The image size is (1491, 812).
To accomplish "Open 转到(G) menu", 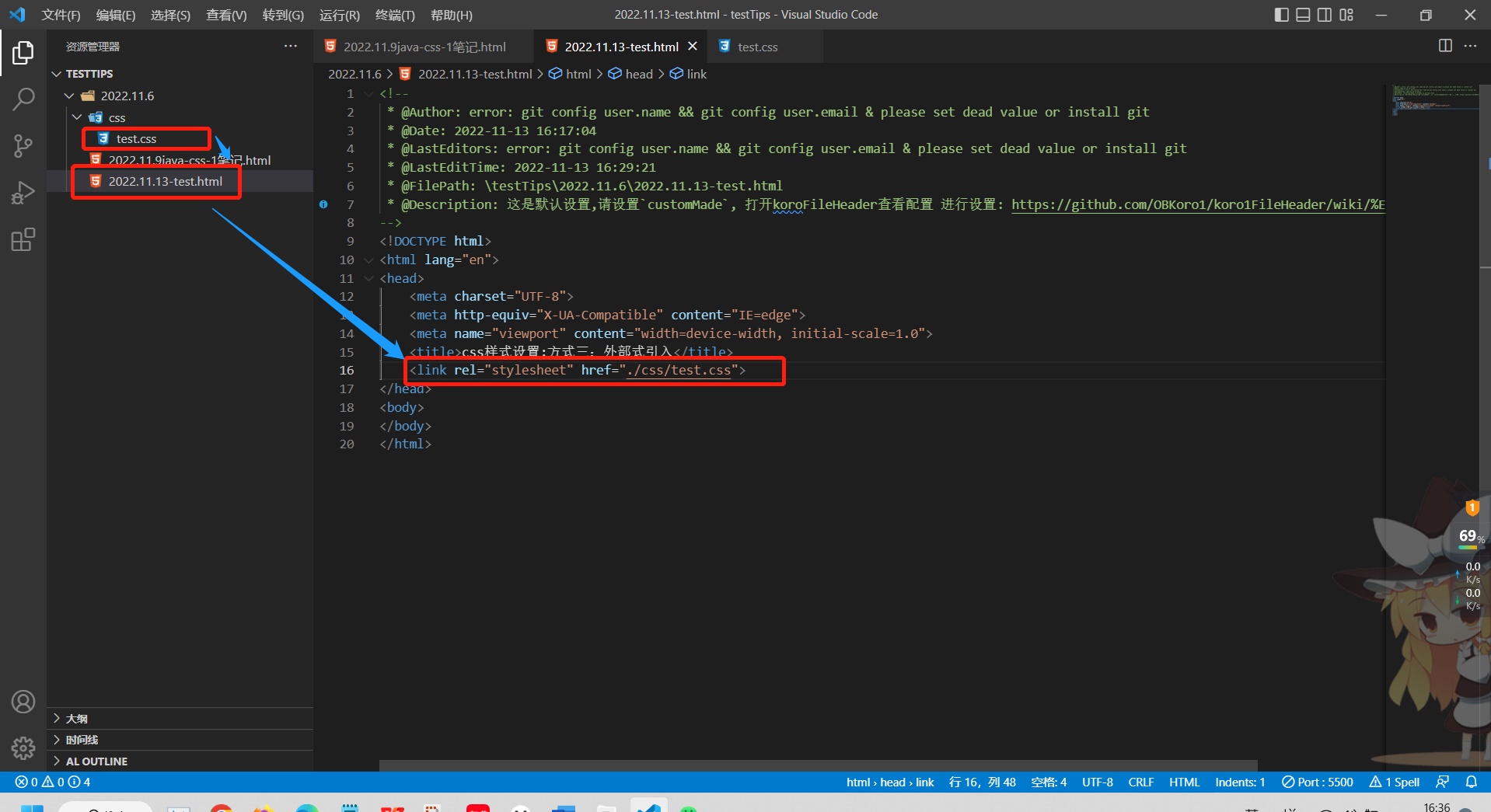I will click(283, 15).
